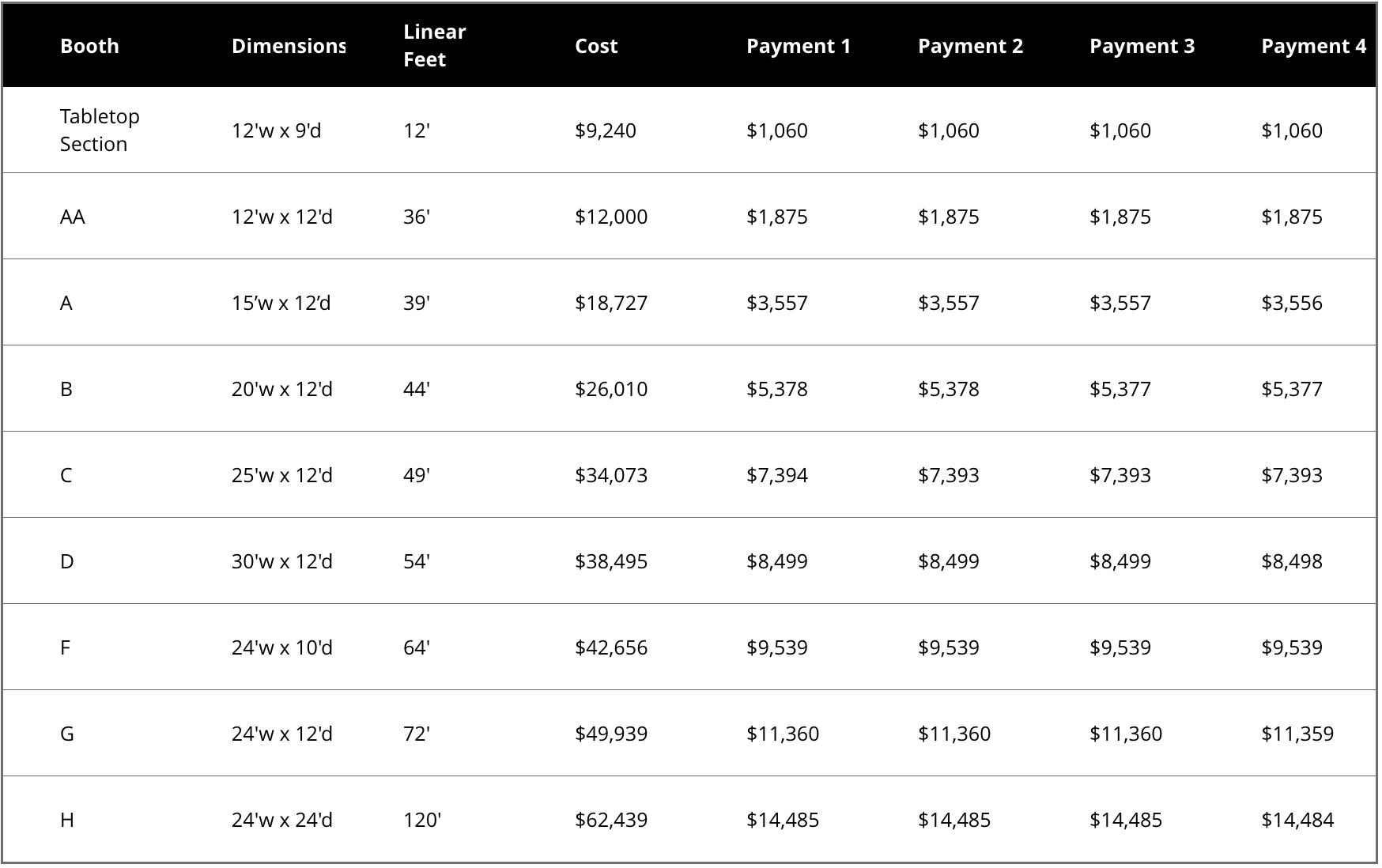
Task: Click the Payment 2 column header
Action: tap(970, 46)
